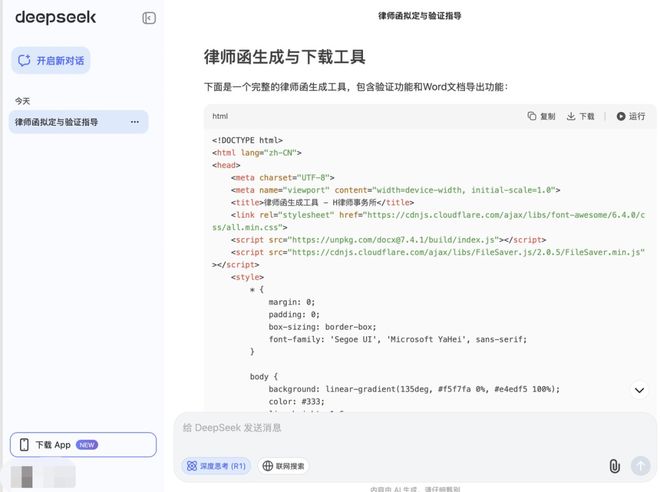Click the phone icon in 下载 App
Screen dimensions: 660x492
point(24,445)
